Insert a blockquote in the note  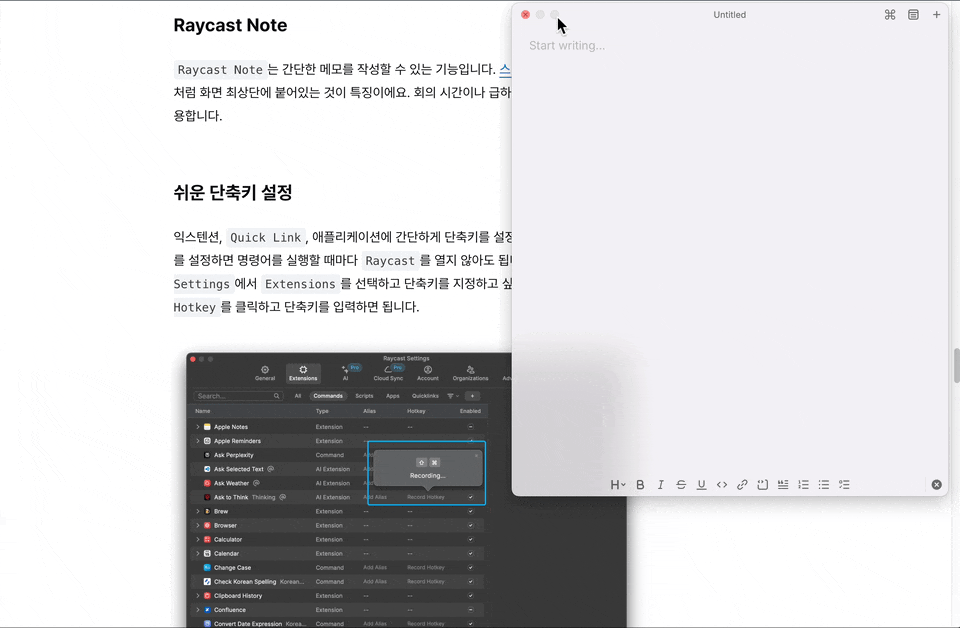783,485
